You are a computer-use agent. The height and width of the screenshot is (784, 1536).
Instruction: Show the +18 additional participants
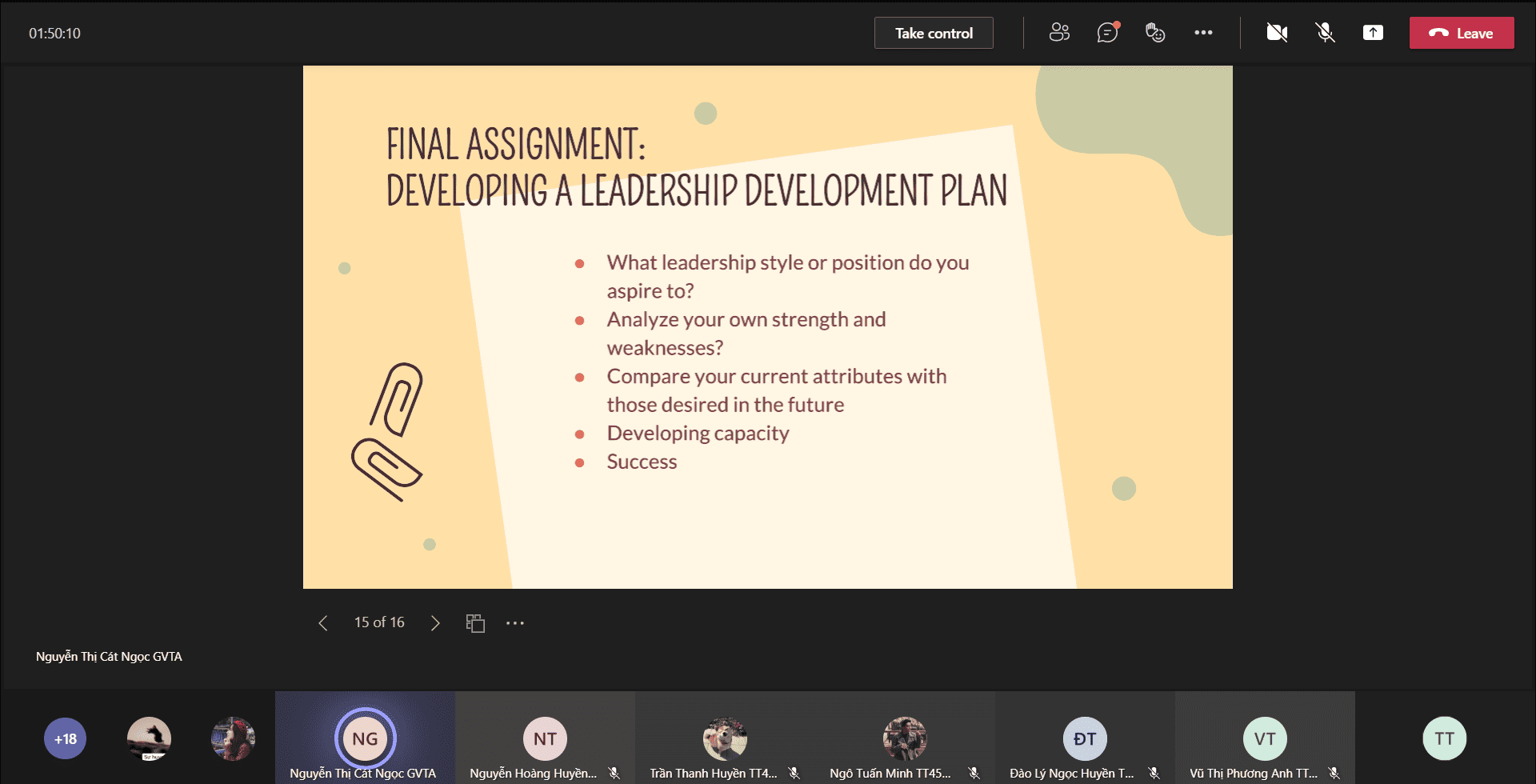point(66,738)
